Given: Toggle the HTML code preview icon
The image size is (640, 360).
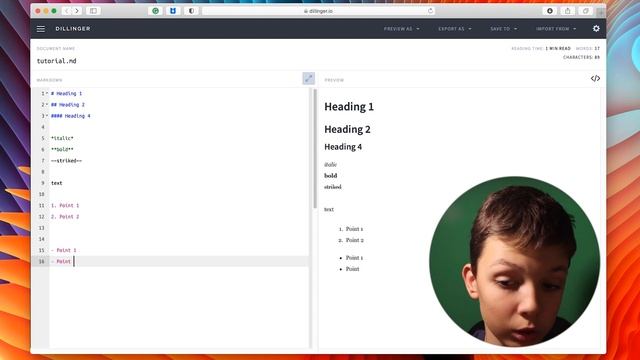Looking at the screenshot, I should click(595, 78).
